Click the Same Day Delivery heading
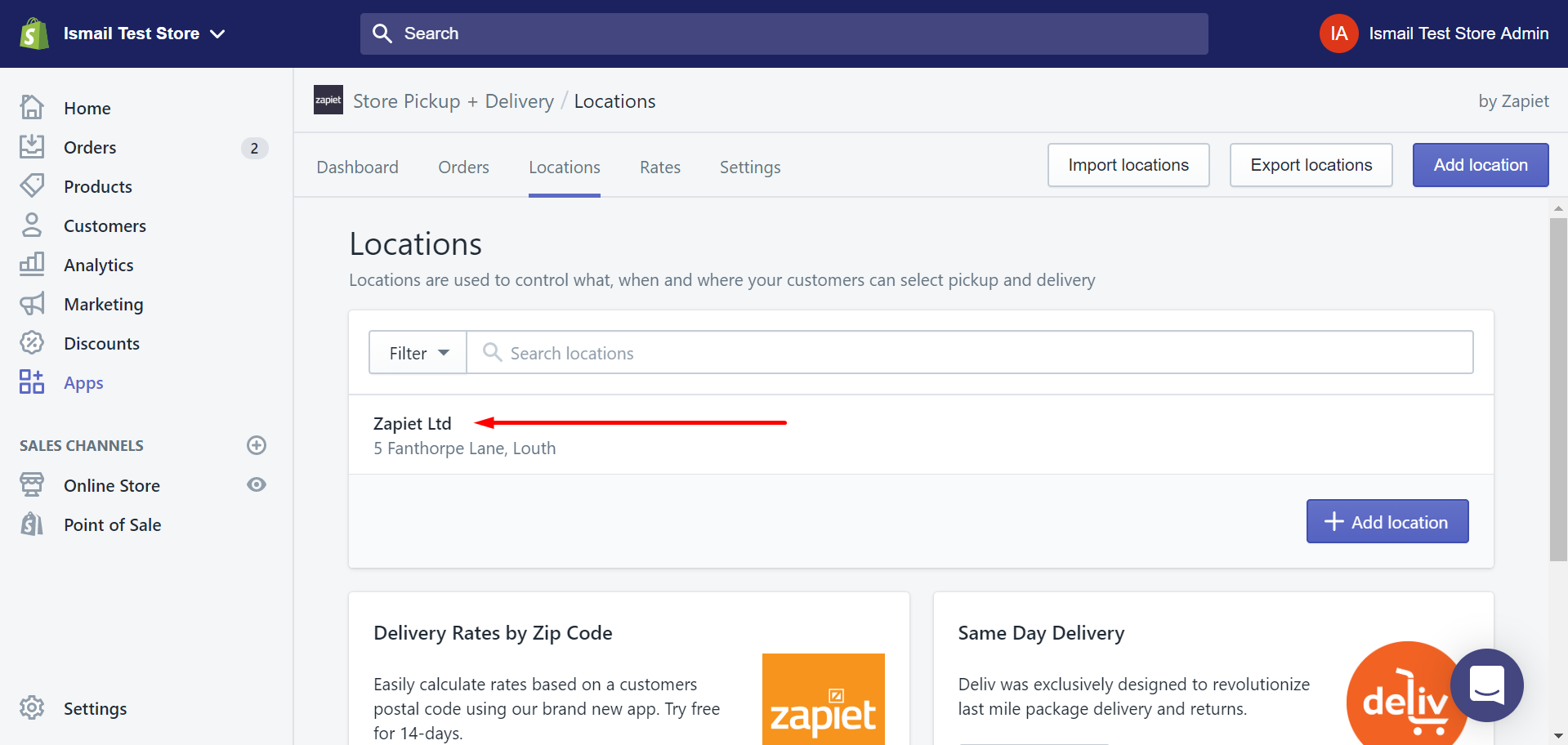Image resolution: width=1568 pixels, height=745 pixels. pyautogui.click(x=1041, y=632)
